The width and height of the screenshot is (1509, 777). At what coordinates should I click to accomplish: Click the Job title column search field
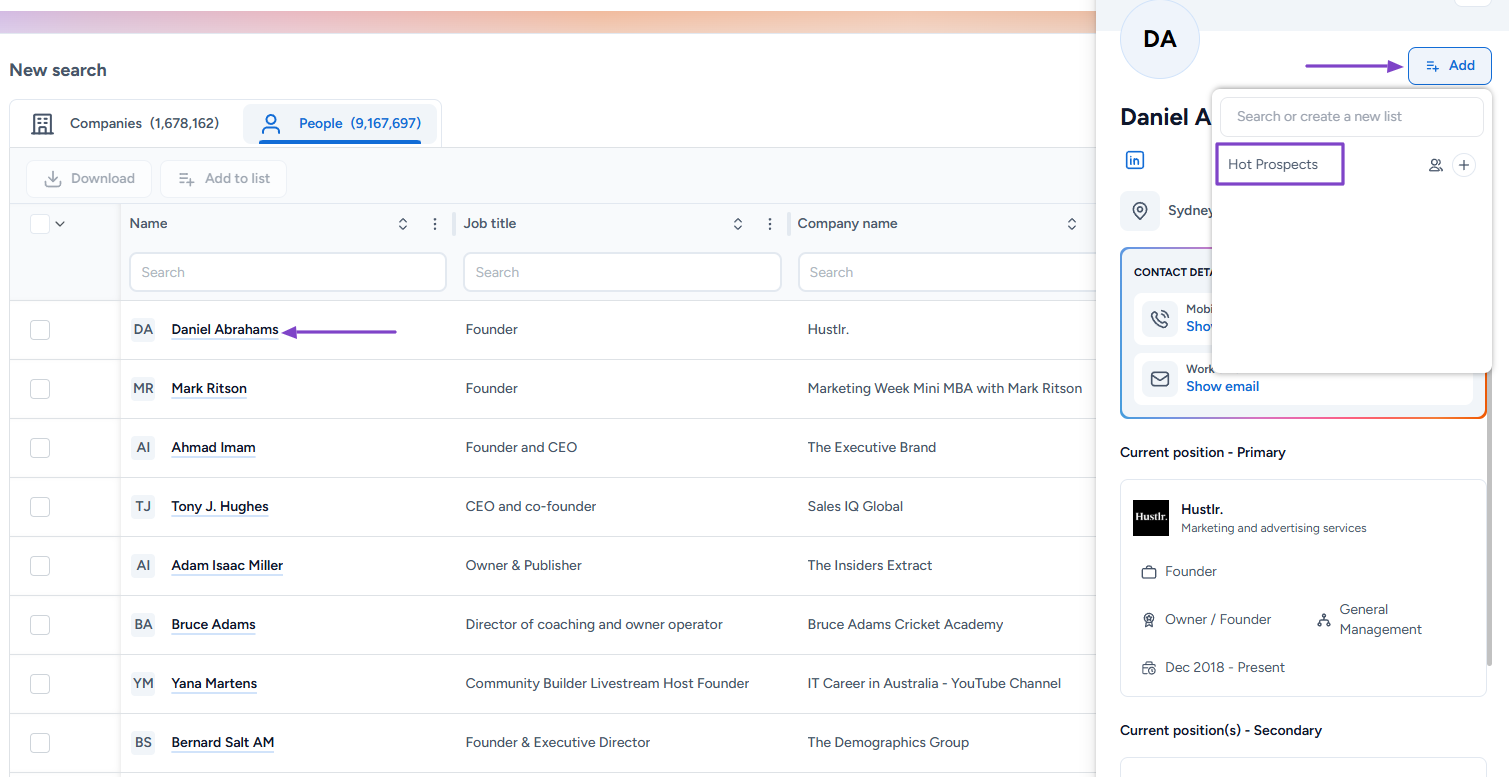pyautogui.click(x=622, y=272)
